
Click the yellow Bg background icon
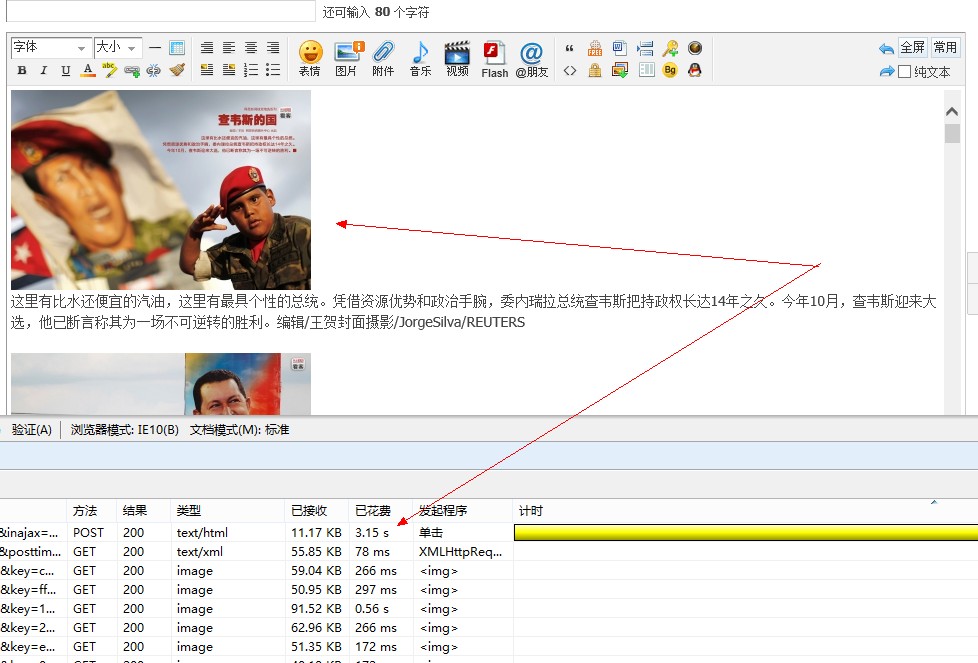[x=670, y=70]
